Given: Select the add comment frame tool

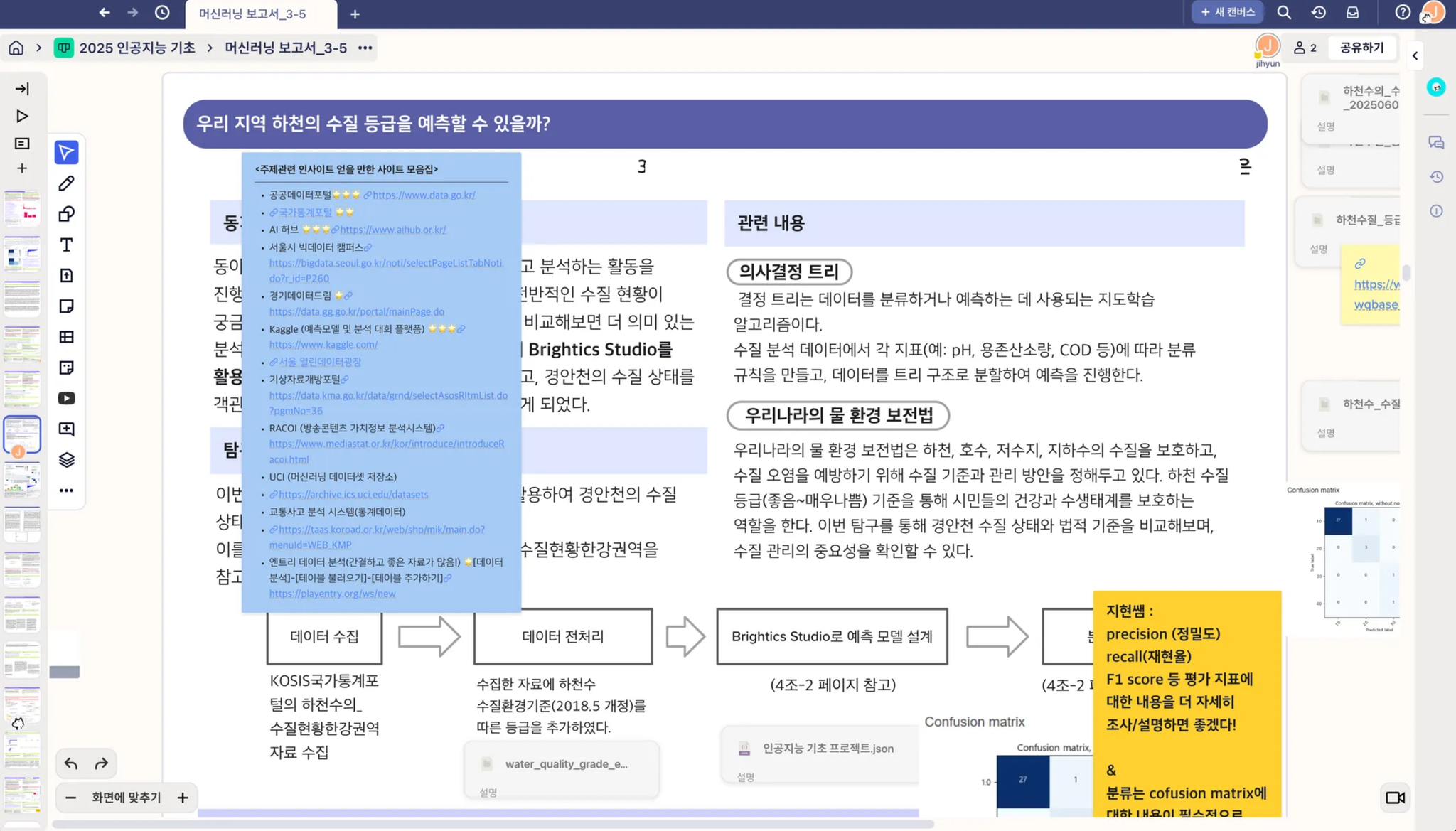Looking at the screenshot, I should point(66,429).
